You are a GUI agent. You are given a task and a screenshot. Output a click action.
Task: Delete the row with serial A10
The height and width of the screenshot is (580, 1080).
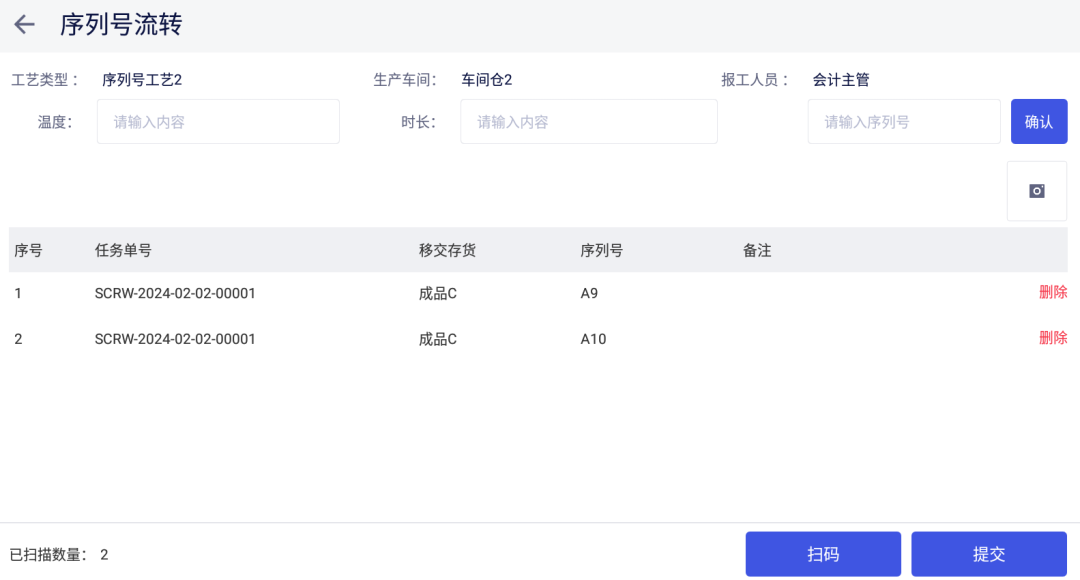tap(1053, 338)
